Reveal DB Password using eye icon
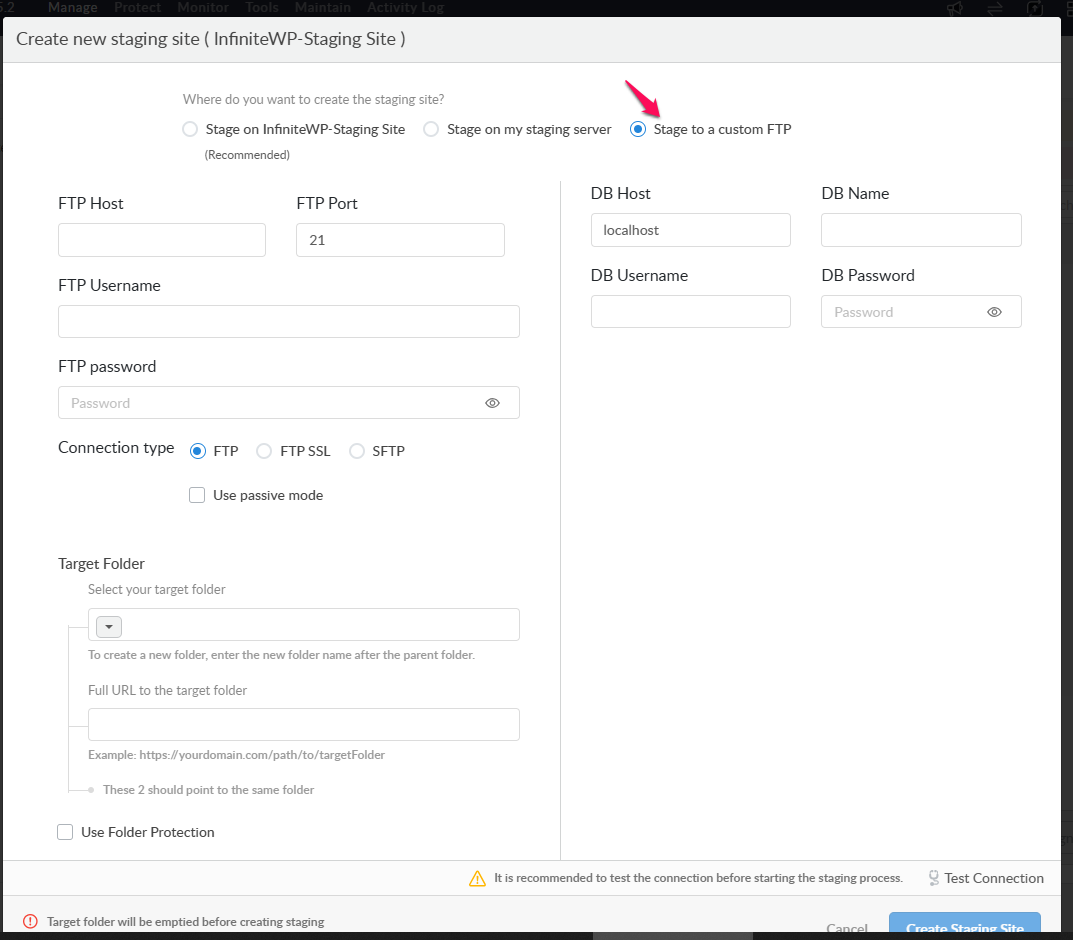Viewport: 1073px width, 940px height. (x=994, y=312)
